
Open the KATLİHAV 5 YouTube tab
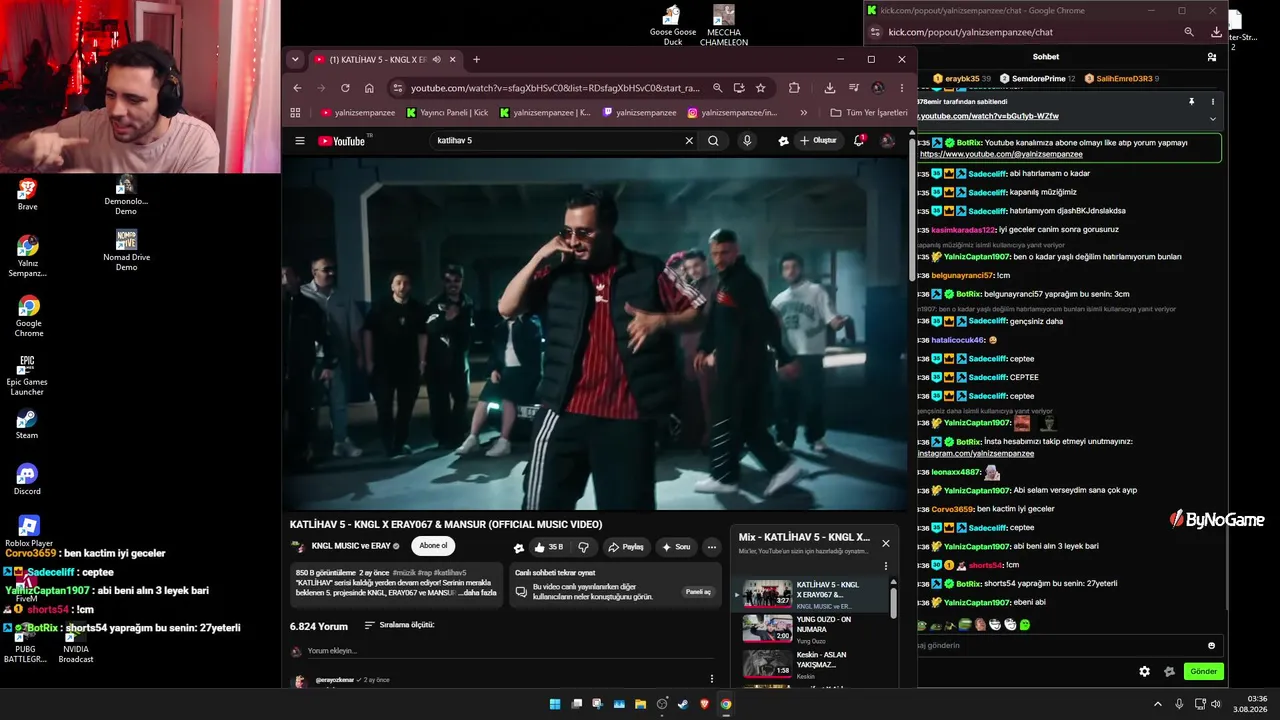coord(385,60)
